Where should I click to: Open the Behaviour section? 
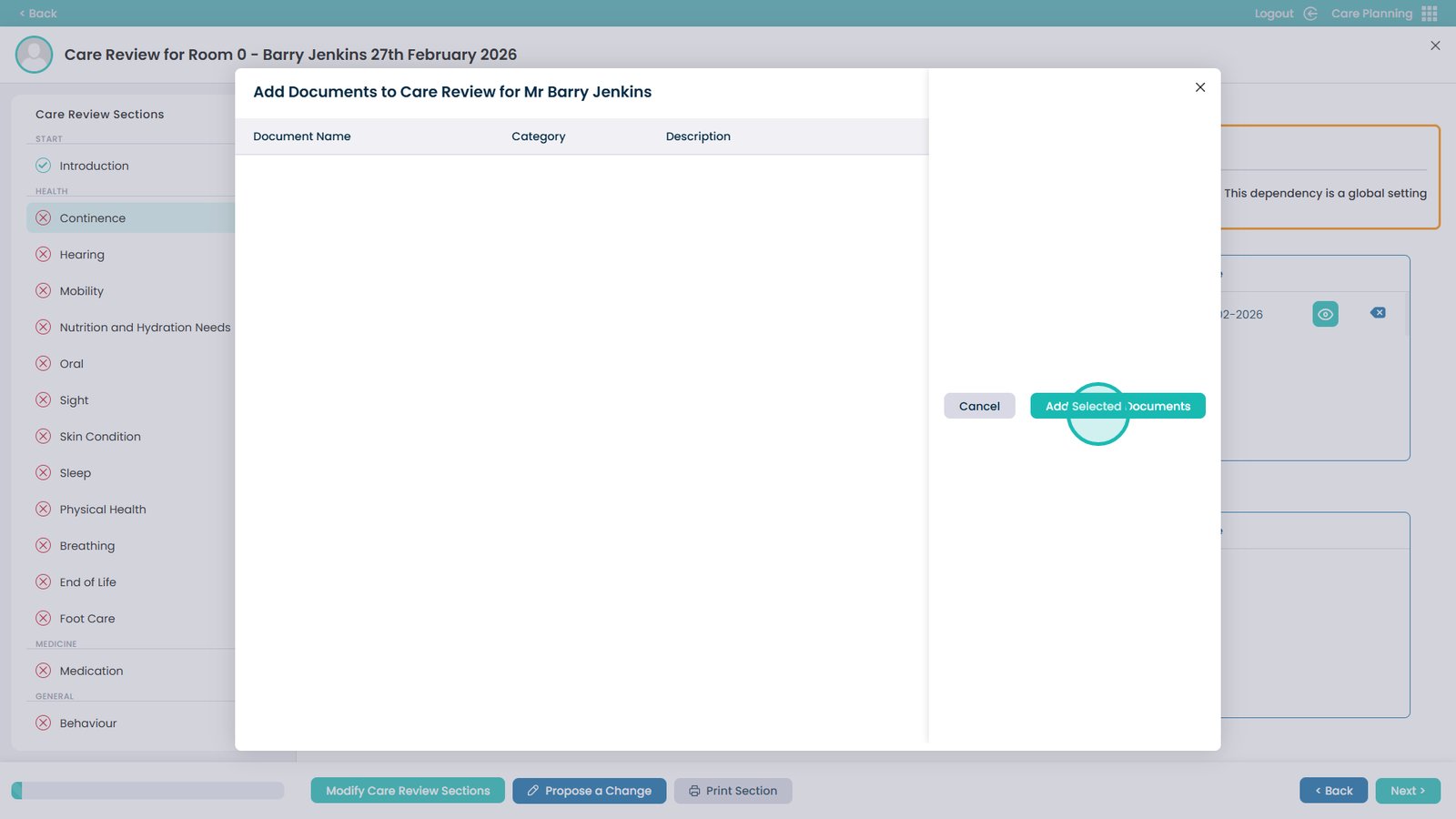coord(88,723)
